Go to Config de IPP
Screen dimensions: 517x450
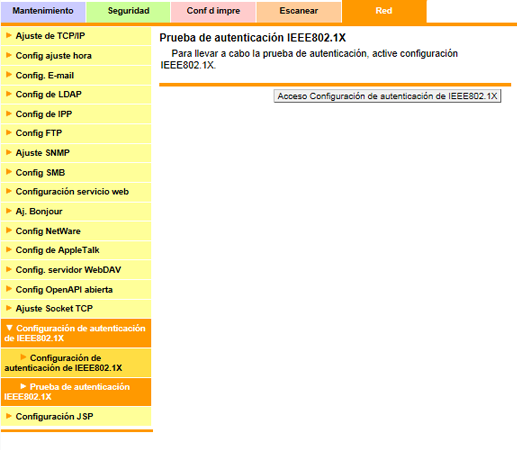(76, 114)
